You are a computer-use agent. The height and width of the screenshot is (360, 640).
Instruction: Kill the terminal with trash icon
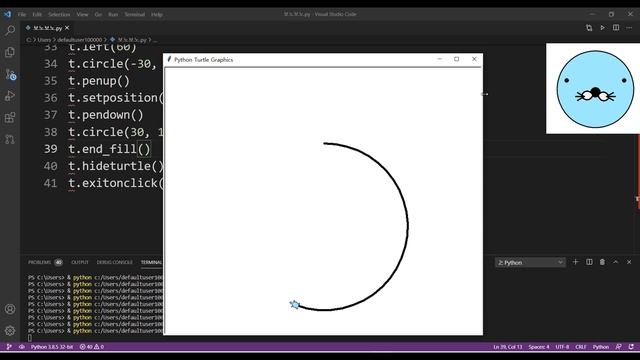coord(602,262)
